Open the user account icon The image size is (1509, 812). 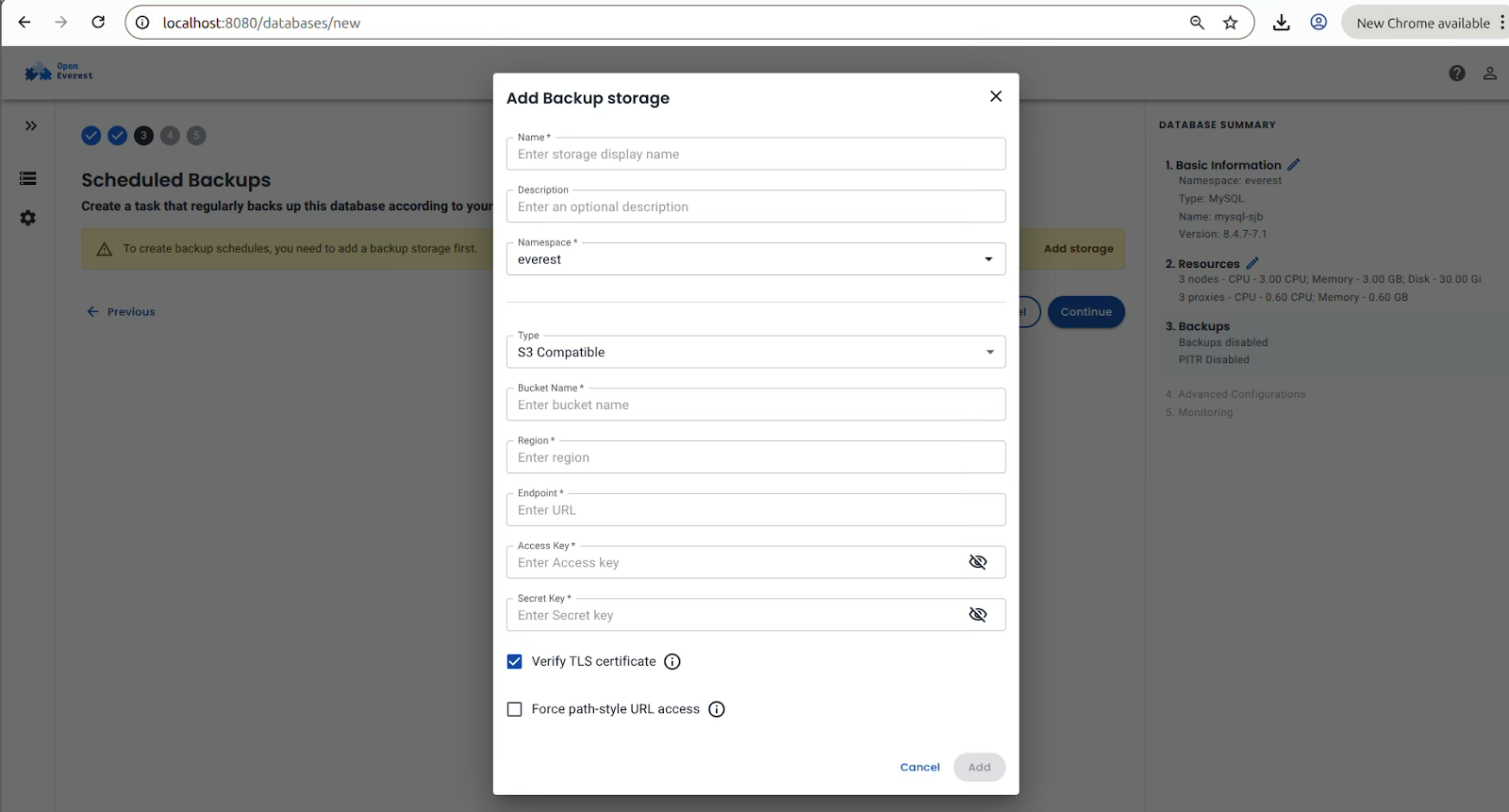click(x=1490, y=74)
